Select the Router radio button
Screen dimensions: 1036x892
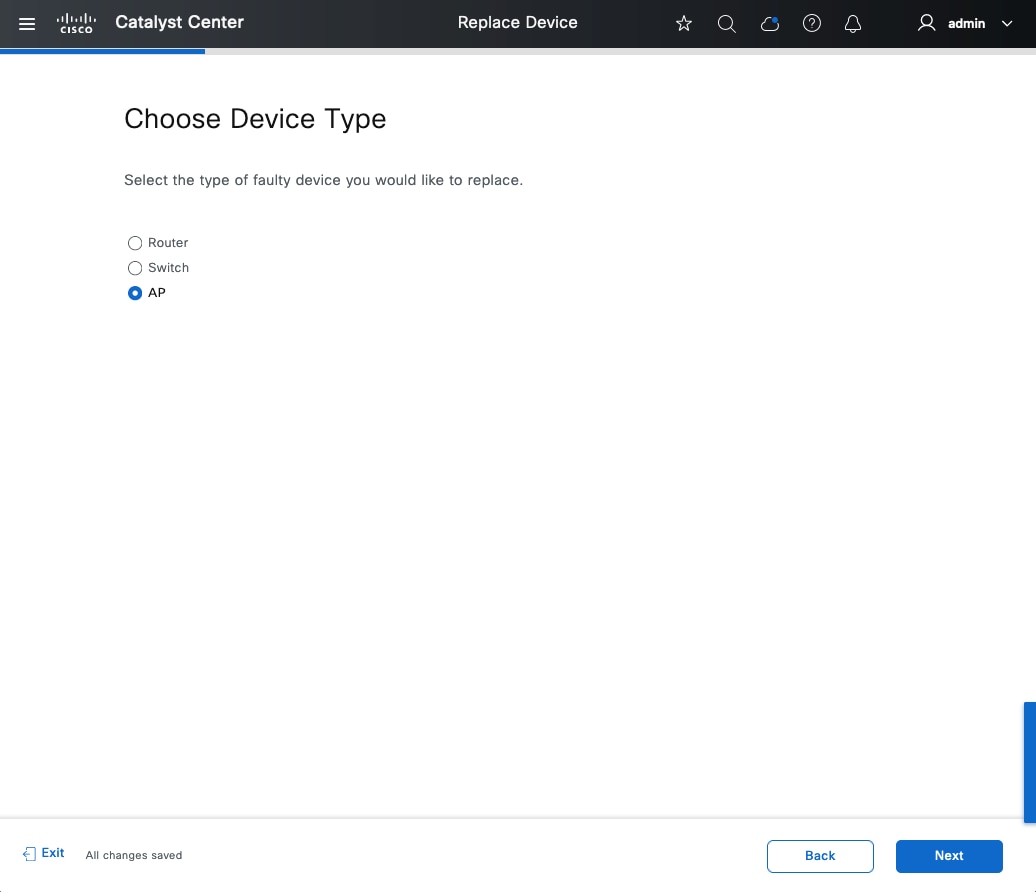click(135, 243)
